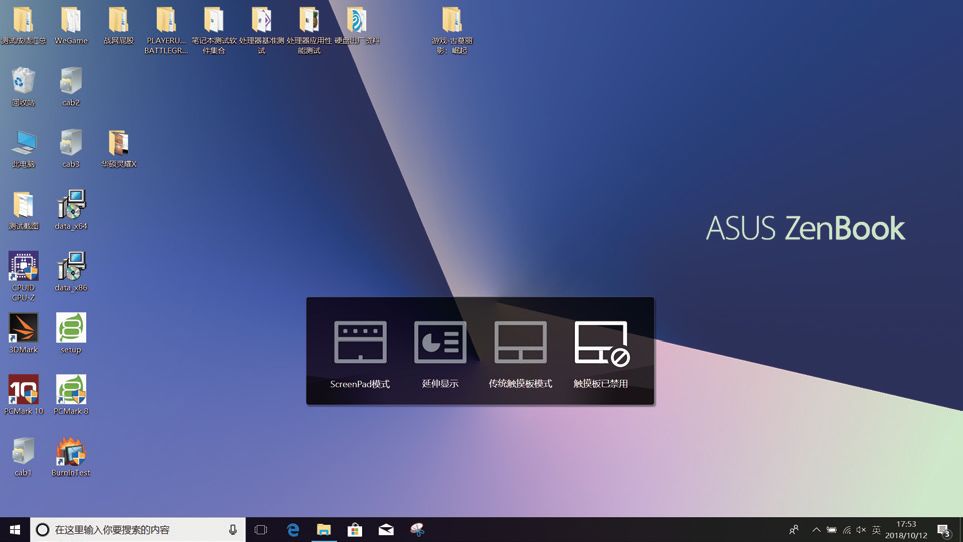Open the People icon in the system tray

pos(793,530)
